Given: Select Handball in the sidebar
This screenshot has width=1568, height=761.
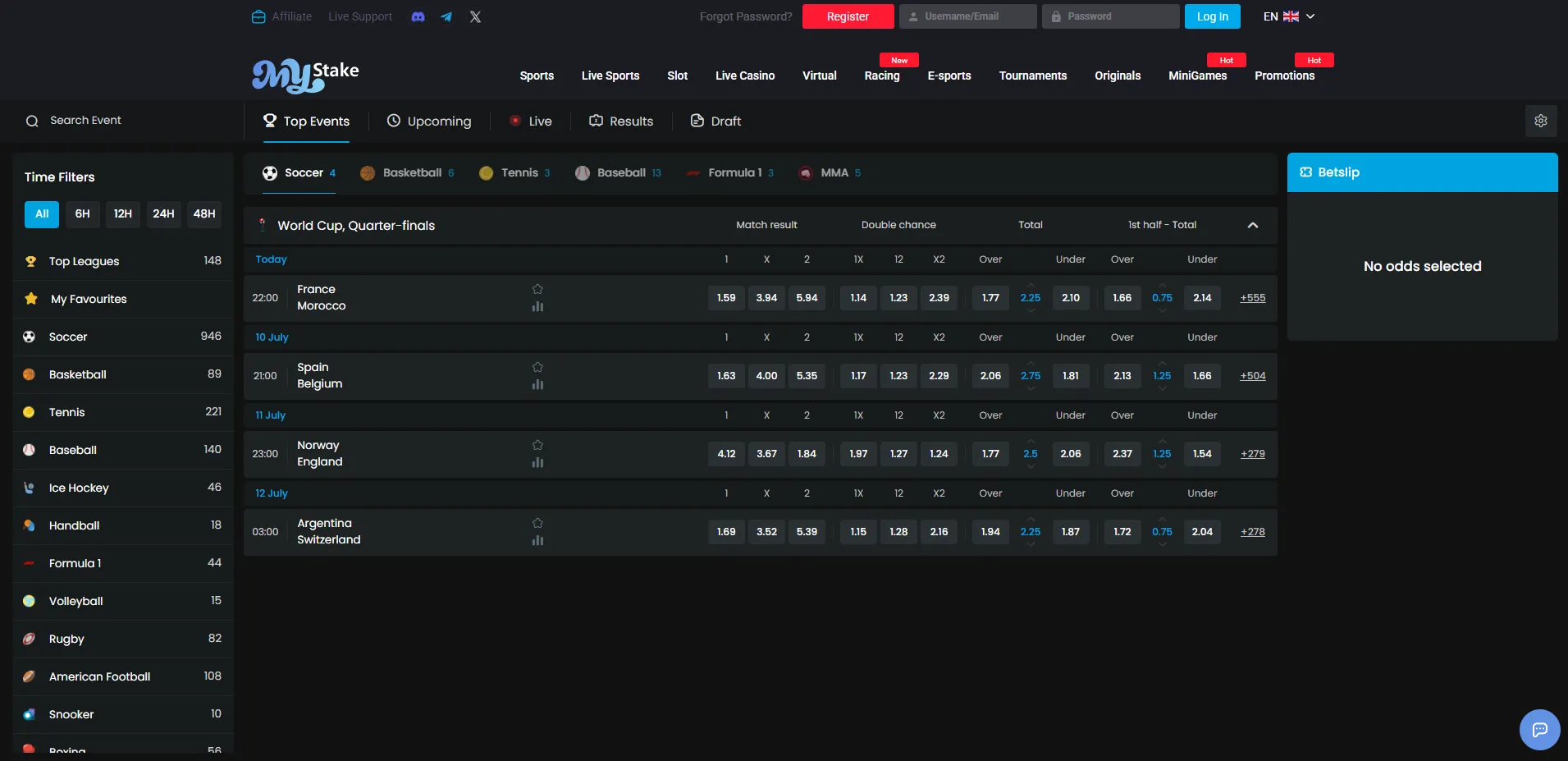Looking at the screenshot, I should 123,525.
